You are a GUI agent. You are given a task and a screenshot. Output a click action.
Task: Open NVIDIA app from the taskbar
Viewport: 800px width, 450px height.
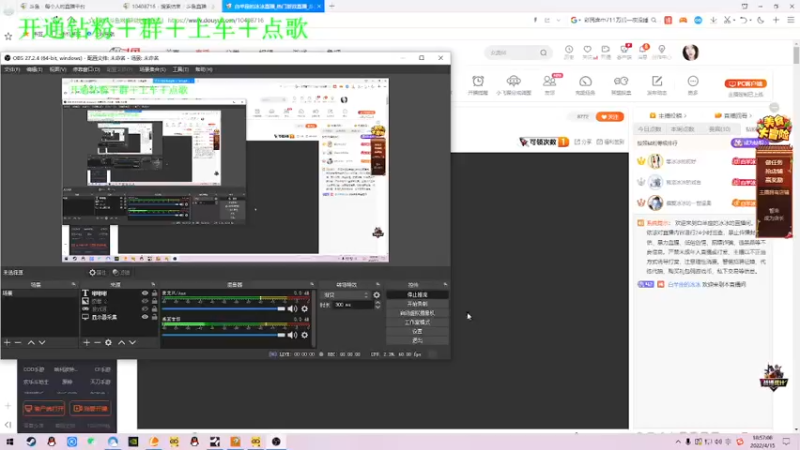point(133,442)
